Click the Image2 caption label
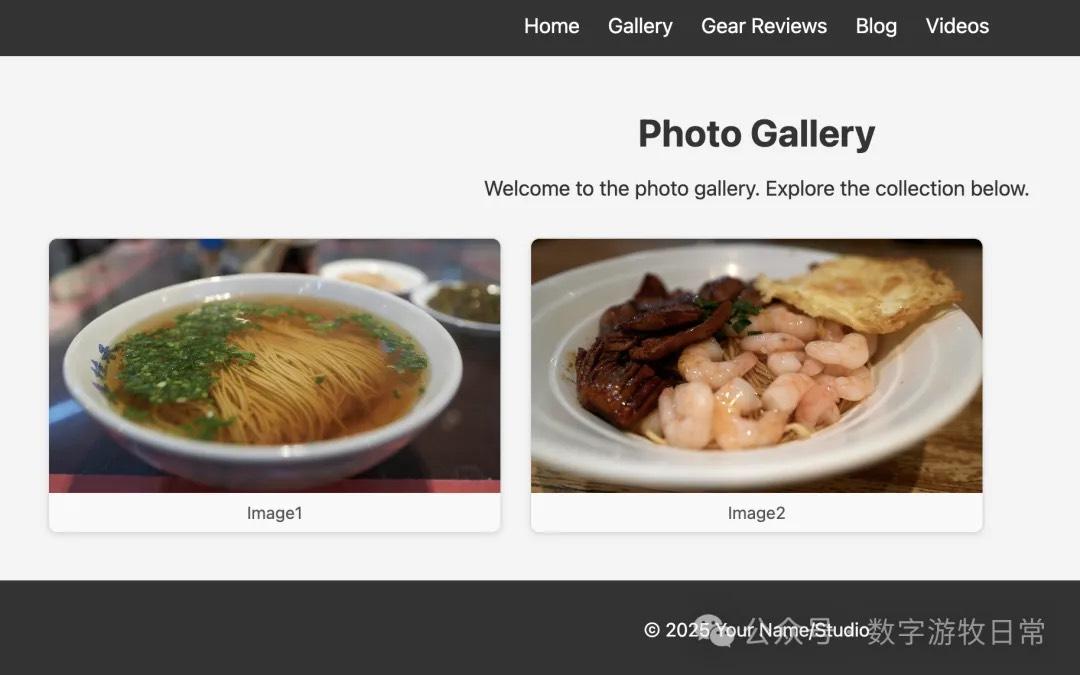 pos(756,513)
